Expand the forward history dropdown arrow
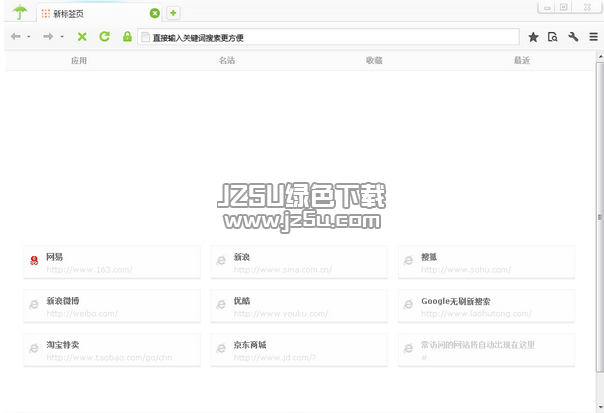604x413 pixels. [62, 37]
